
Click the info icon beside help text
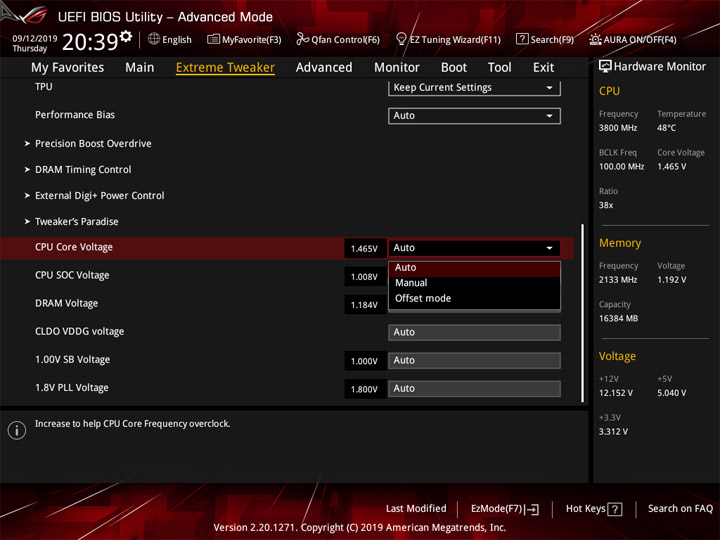(x=17, y=430)
